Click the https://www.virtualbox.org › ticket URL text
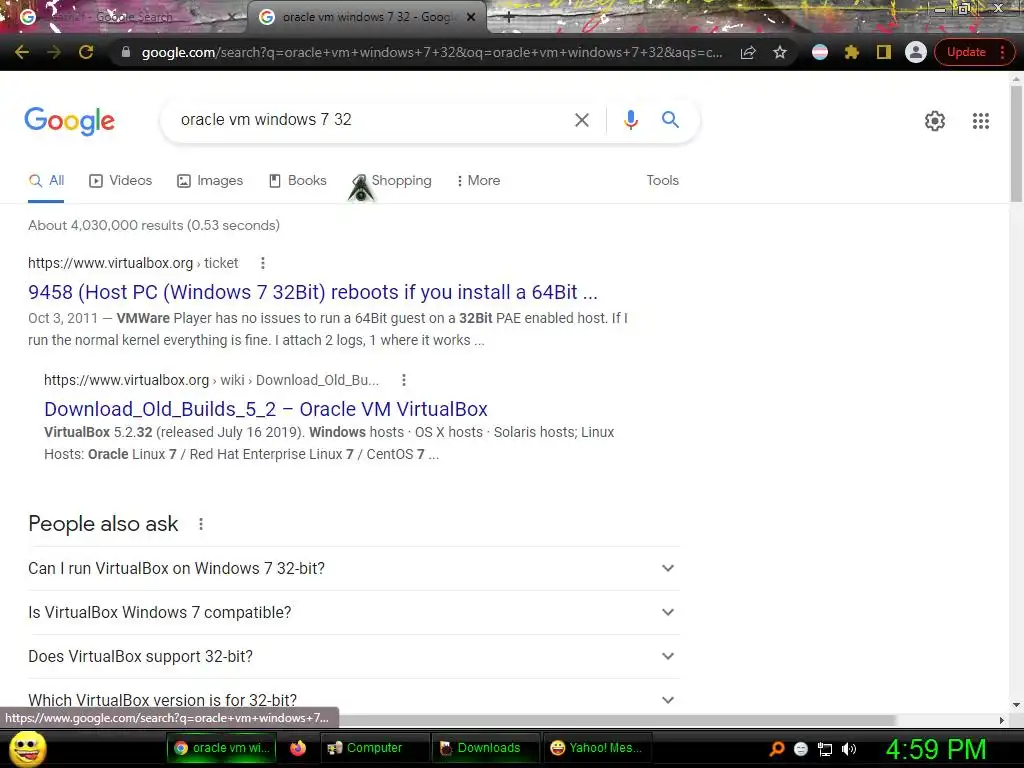This screenshot has height=768, width=1024. tap(133, 263)
